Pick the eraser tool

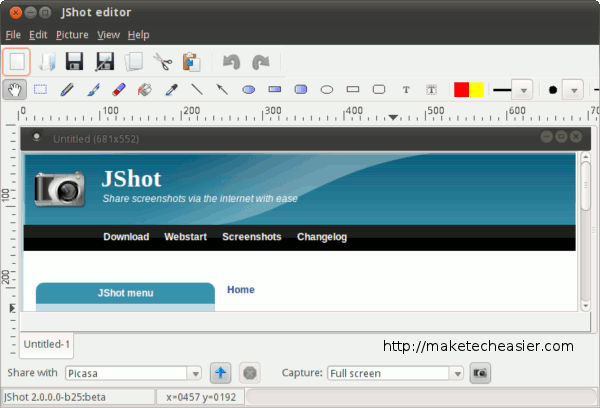click(x=118, y=90)
